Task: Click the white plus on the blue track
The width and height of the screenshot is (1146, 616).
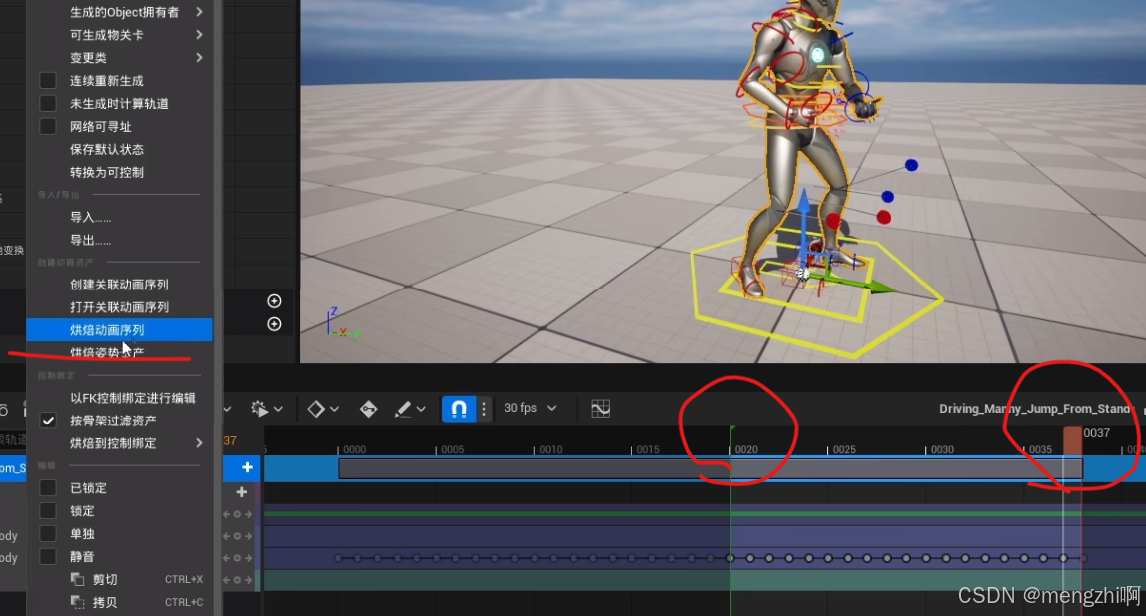Action: pyautogui.click(x=247, y=468)
